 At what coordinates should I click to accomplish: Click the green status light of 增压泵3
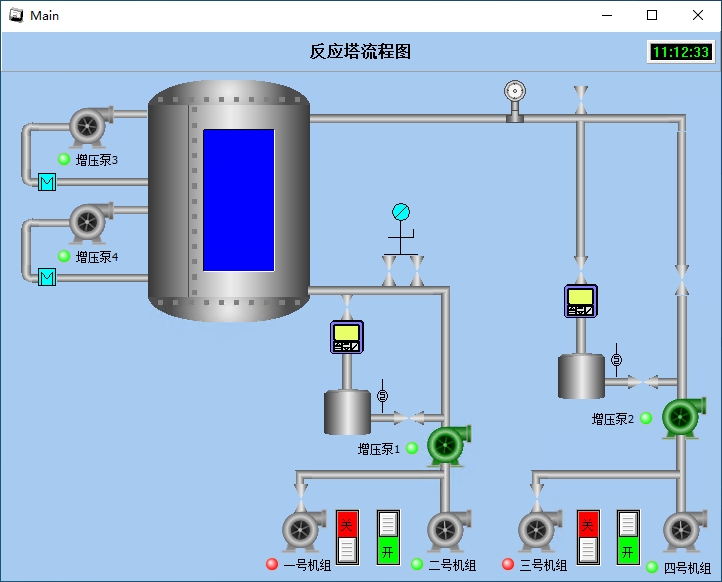click(64, 159)
